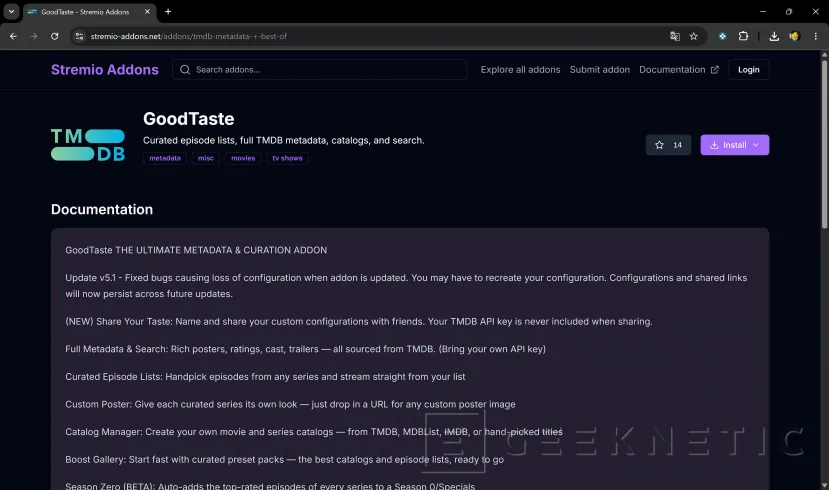Go to Explore all addons

click(520, 70)
